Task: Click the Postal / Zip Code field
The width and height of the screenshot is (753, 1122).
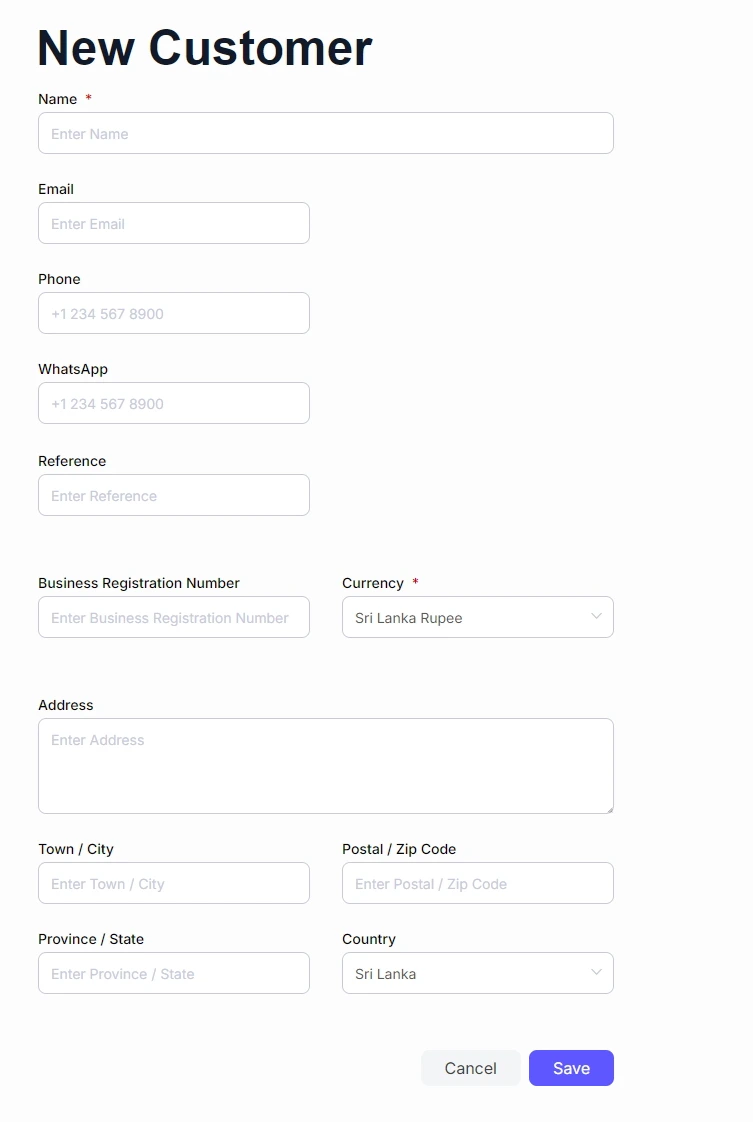Action: (x=477, y=883)
